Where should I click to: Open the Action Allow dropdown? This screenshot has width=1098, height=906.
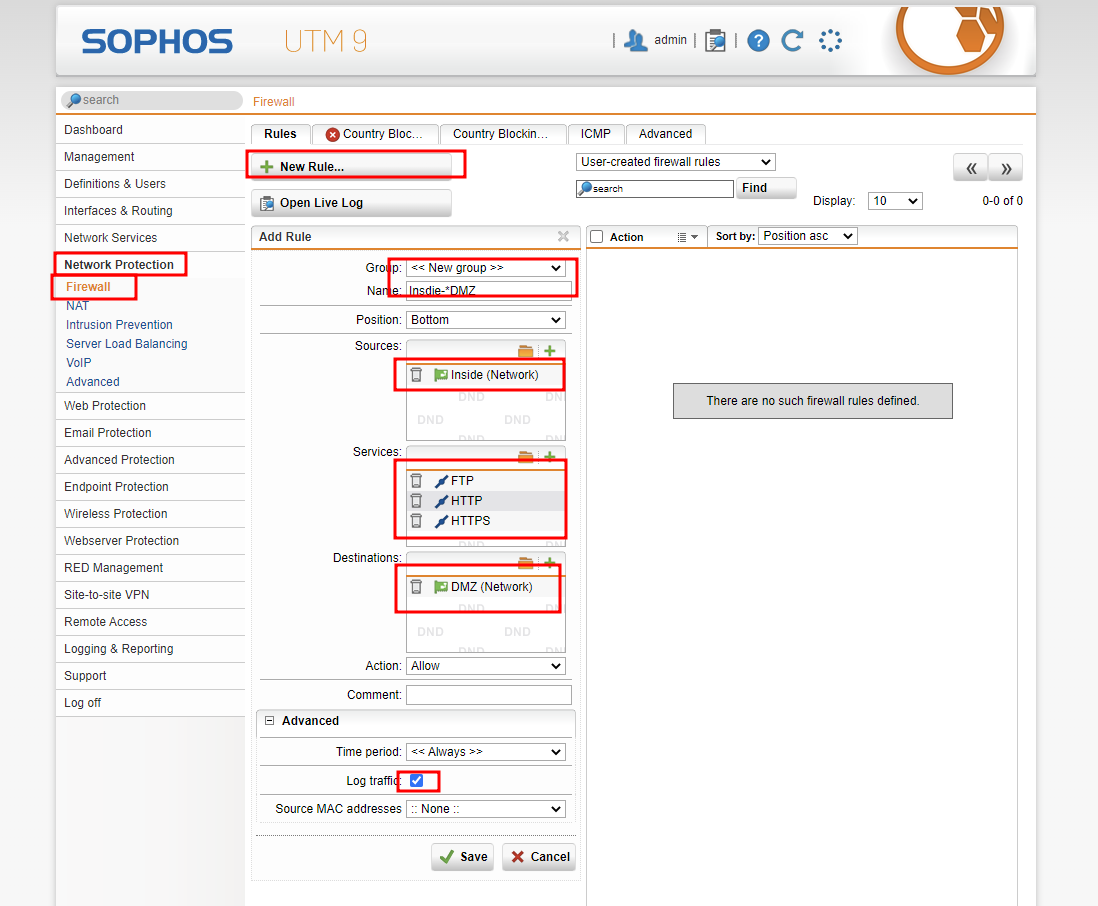(486, 666)
